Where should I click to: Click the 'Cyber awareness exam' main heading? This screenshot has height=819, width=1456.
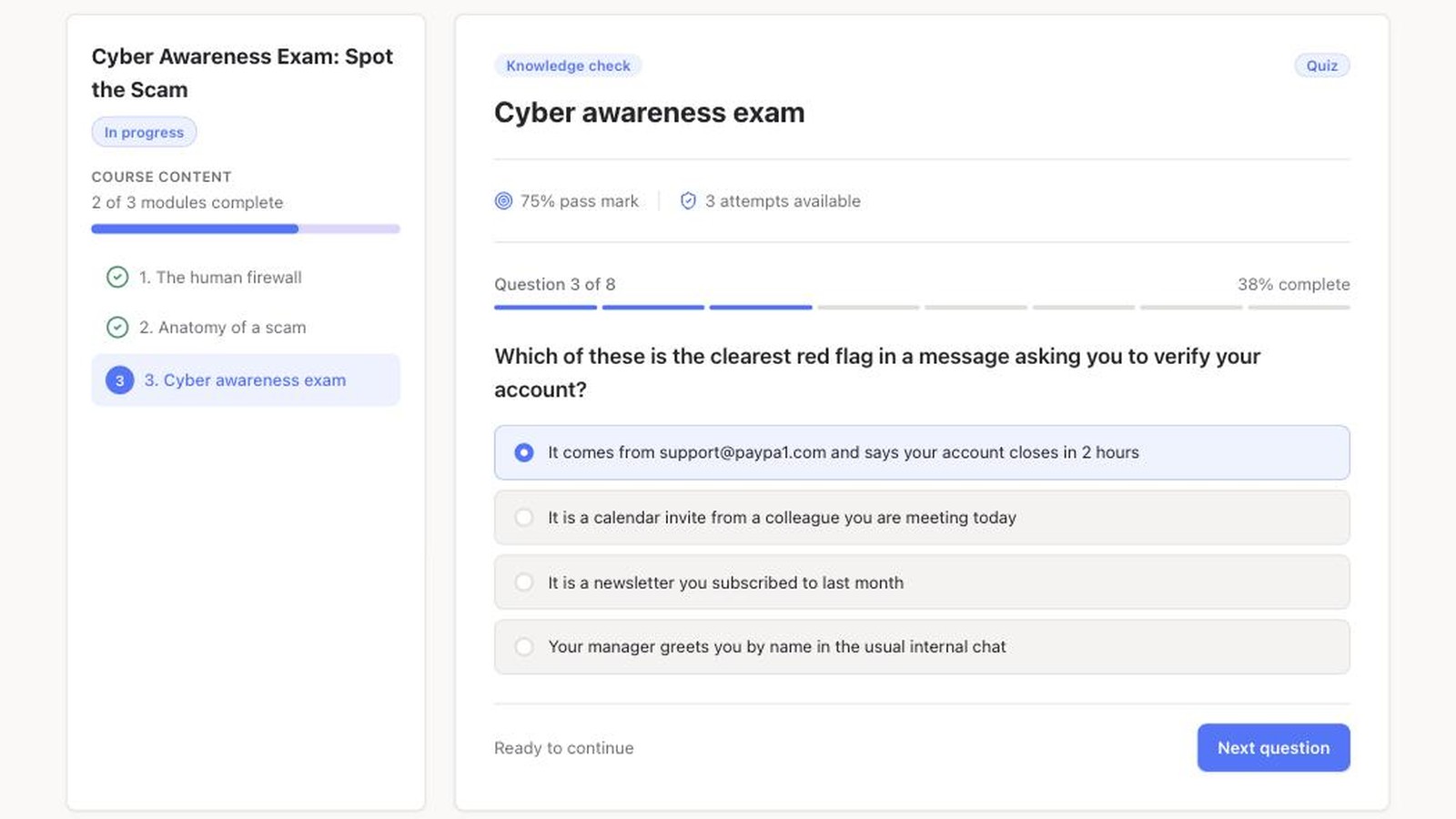click(x=650, y=113)
